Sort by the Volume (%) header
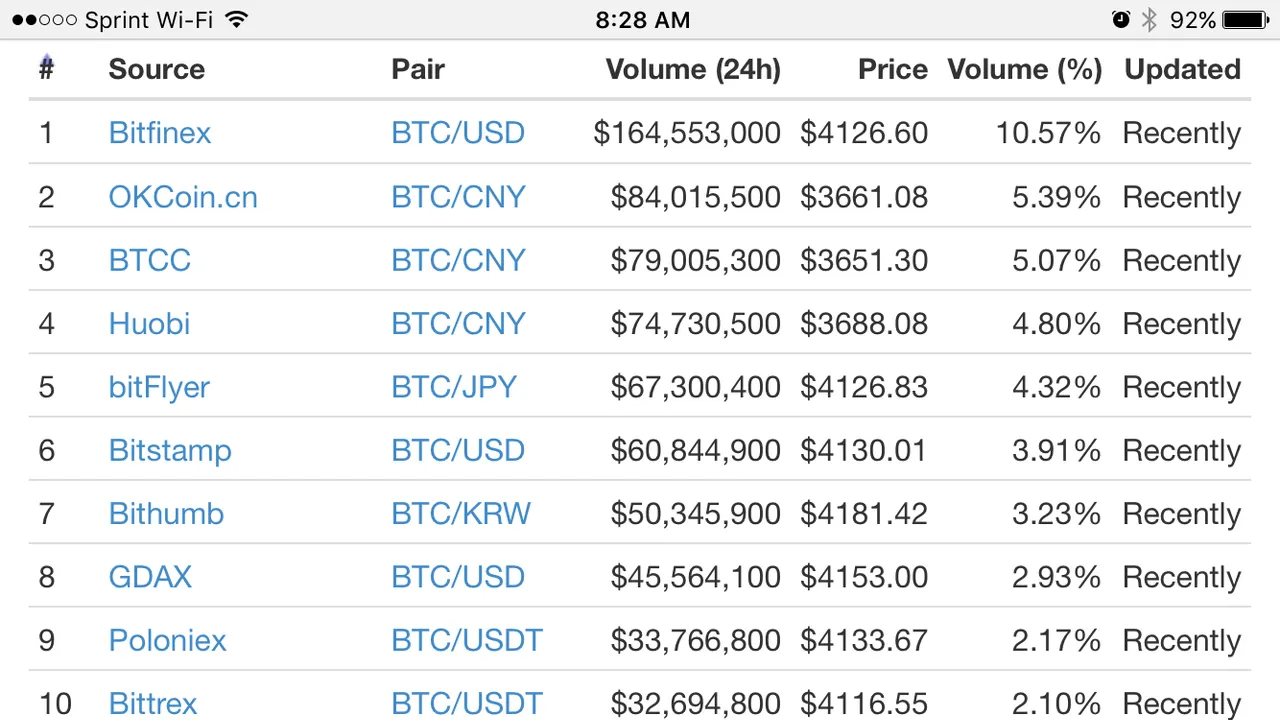 coord(1025,69)
